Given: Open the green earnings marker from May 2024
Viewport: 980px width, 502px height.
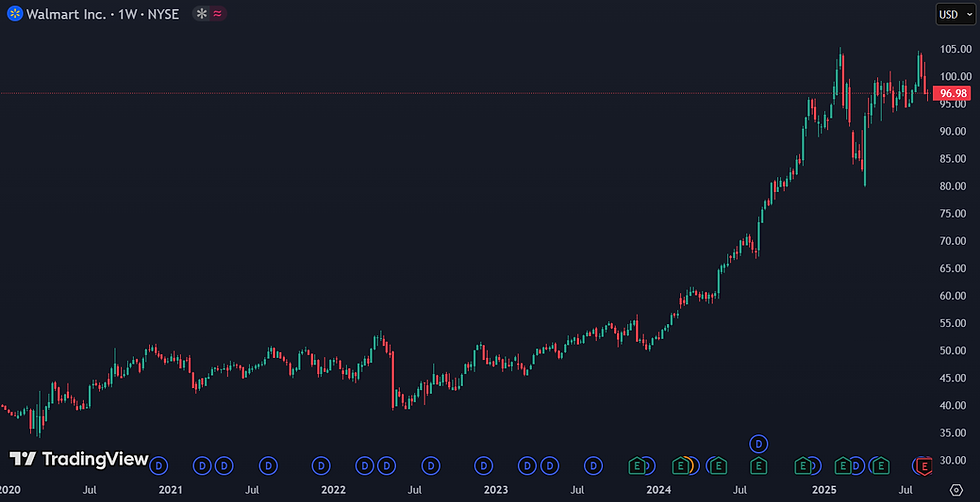Looking at the screenshot, I should [719, 466].
